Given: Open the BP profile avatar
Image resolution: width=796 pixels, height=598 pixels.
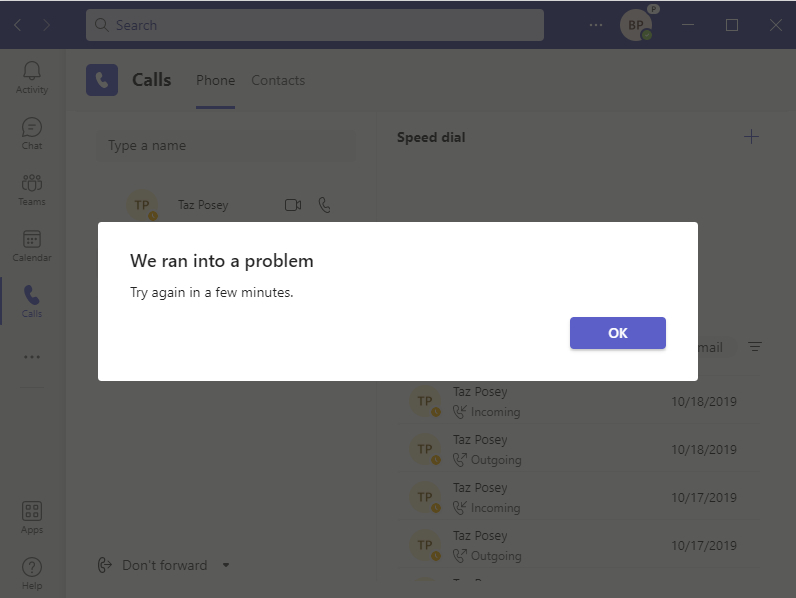Looking at the screenshot, I should pos(636,25).
